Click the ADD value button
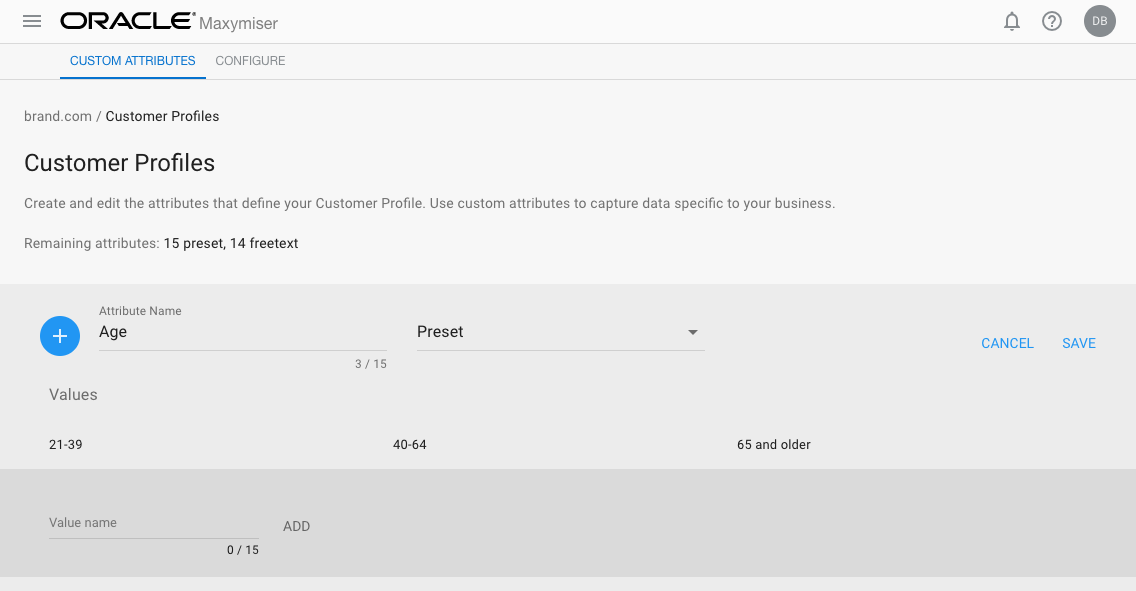The width and height of the screenshot is (1136, 591). pos(297,526)
